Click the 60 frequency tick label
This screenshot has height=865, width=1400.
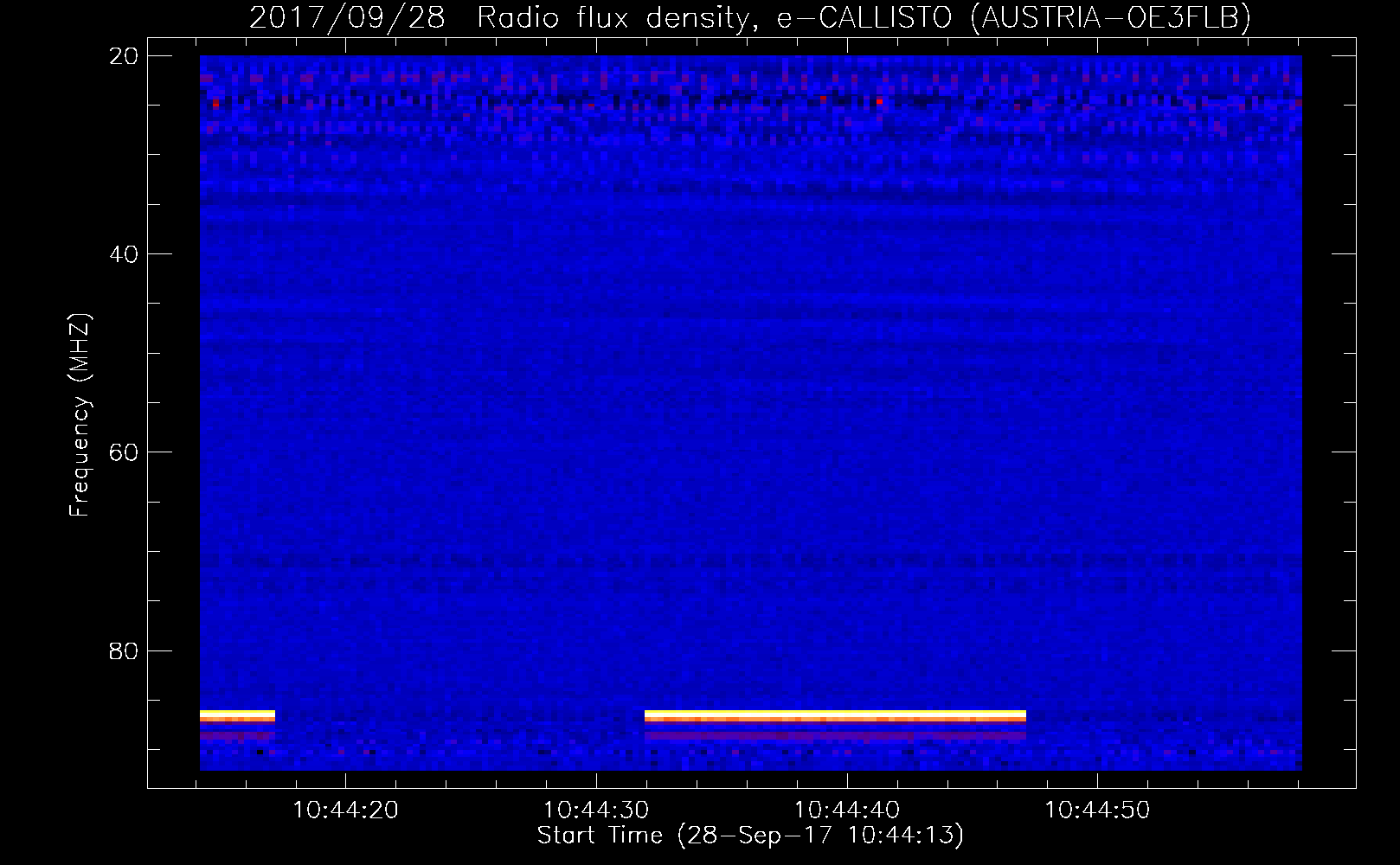click(124, 452)
